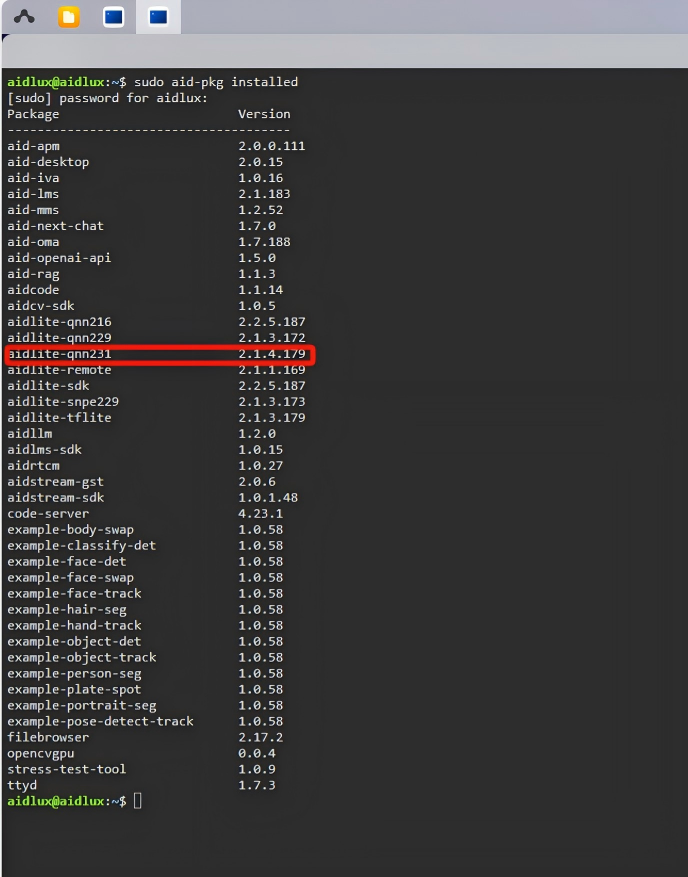Click the terminal cursor at the last prompt
This screenshot has width=688, height=877.
[x=138, y=801]
